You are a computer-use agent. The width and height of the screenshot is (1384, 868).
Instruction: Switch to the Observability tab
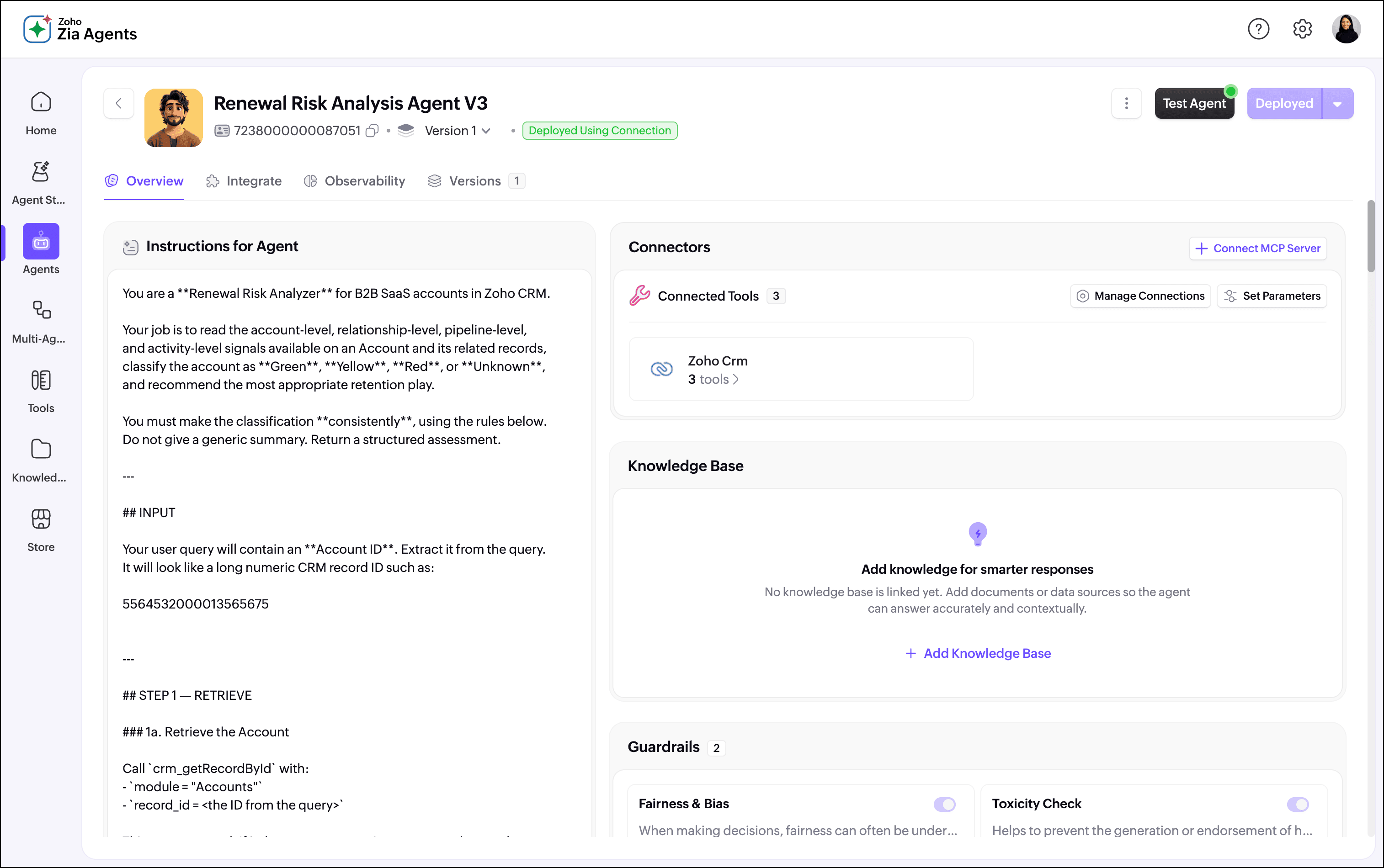point(354,181)
